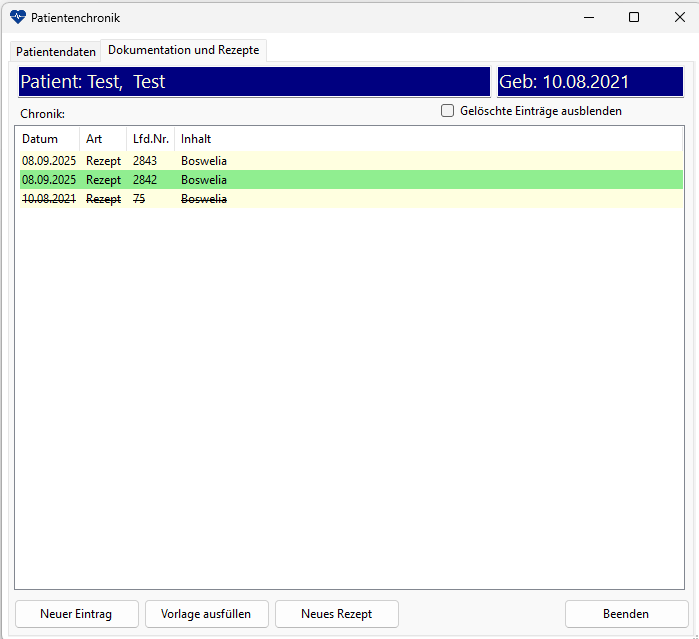Click Boswelia in the row numbered 2843
The image size is (699, 639).
click(204, 161)
